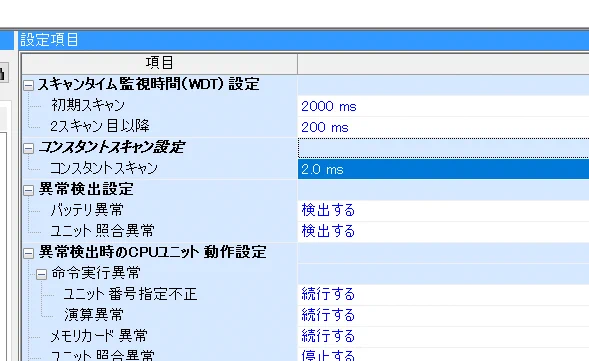Click コンスタントスキャン設定 heading text
This screenshot has width=589, height=361.
pyautogui.click(x=112, y=147)
